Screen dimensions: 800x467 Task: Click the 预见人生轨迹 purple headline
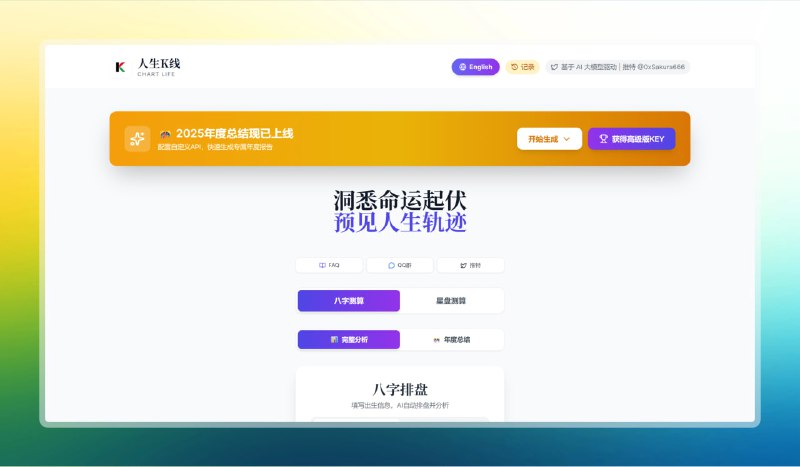tap(400, 223)
